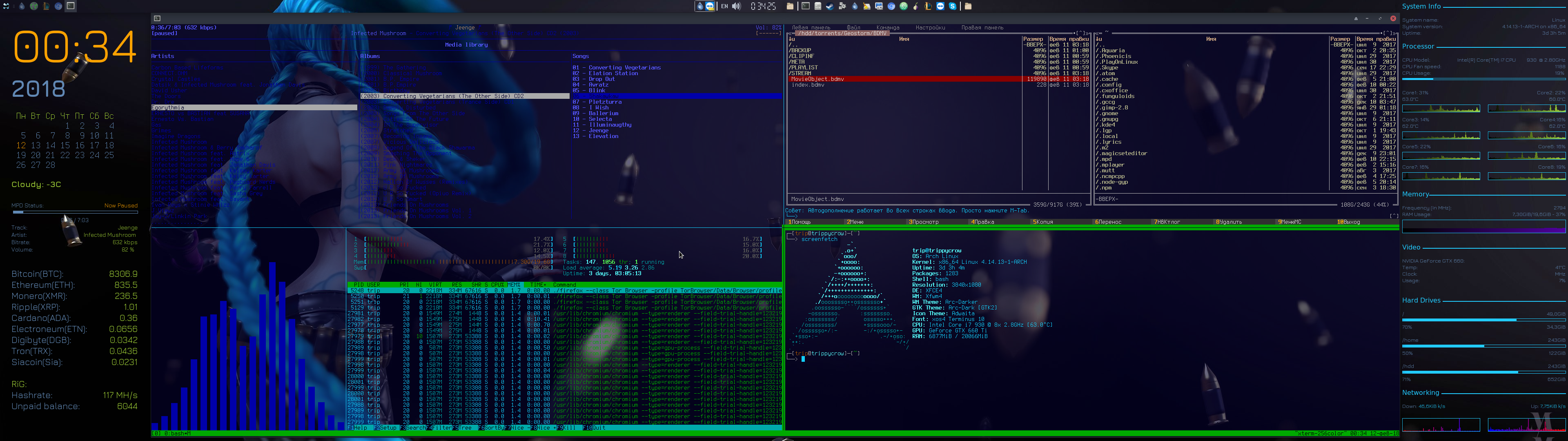
Task: Click F6 SortBy in the htop footer
Action: 491,428
